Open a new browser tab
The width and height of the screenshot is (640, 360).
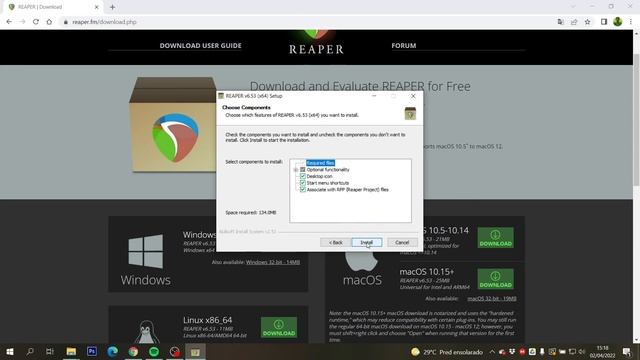pyautogui.click(x=112, y=7)
